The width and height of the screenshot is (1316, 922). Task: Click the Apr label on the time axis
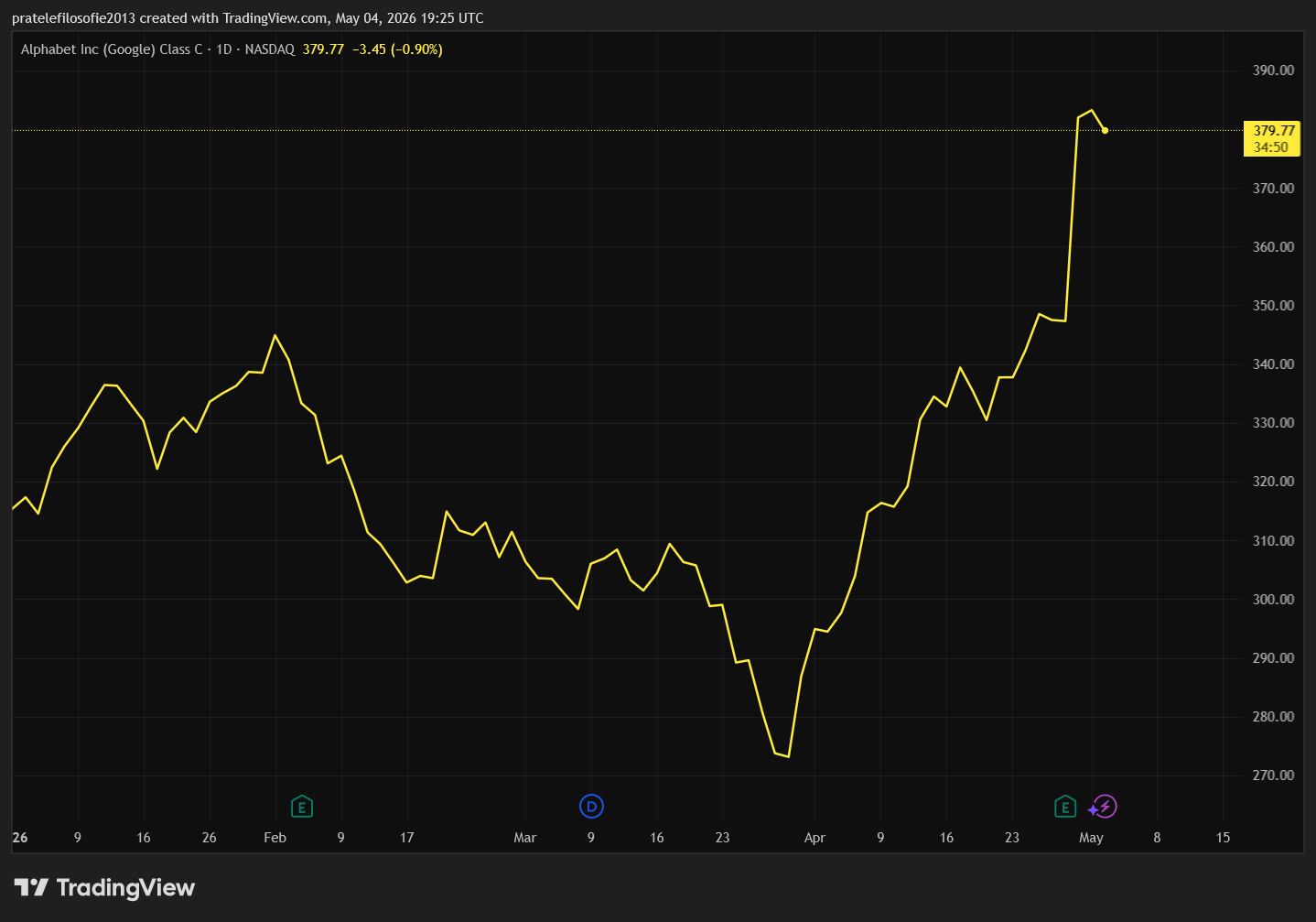(814, 838)
